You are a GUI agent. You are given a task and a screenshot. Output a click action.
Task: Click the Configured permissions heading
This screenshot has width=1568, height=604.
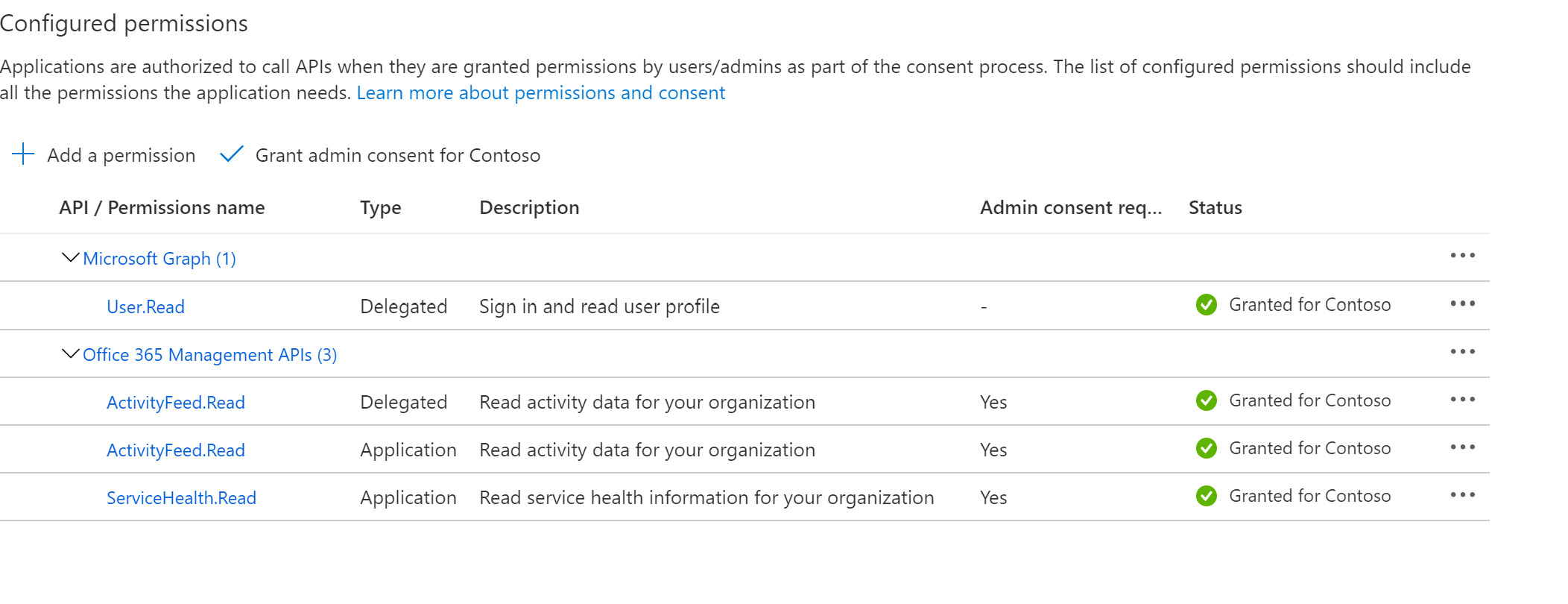pos(124,24)
